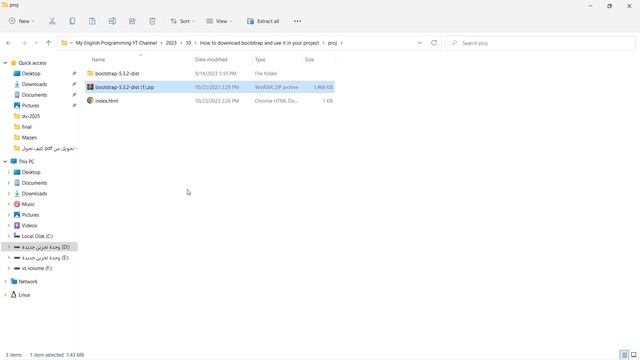Open the (E:) drive in sidebar

point(45,258)
